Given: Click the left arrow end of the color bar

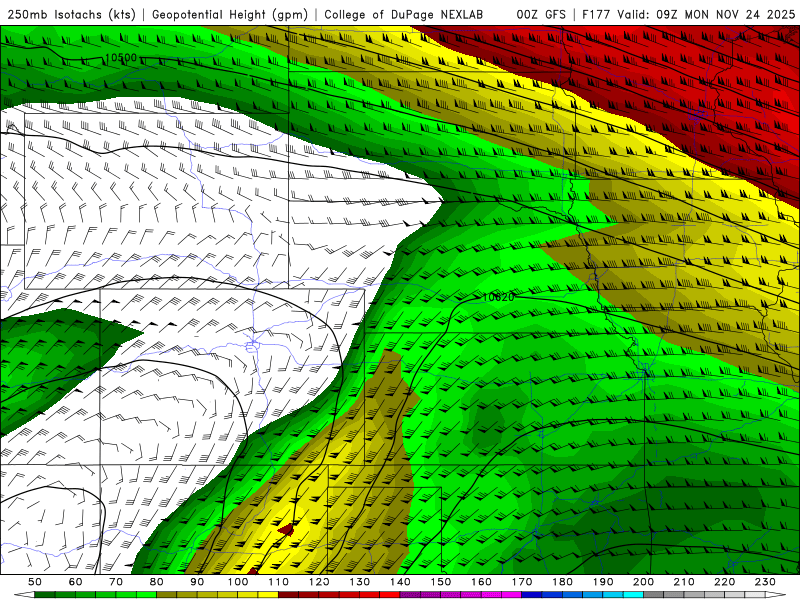Looking at the screenshot, I should [x=24, y=595].
